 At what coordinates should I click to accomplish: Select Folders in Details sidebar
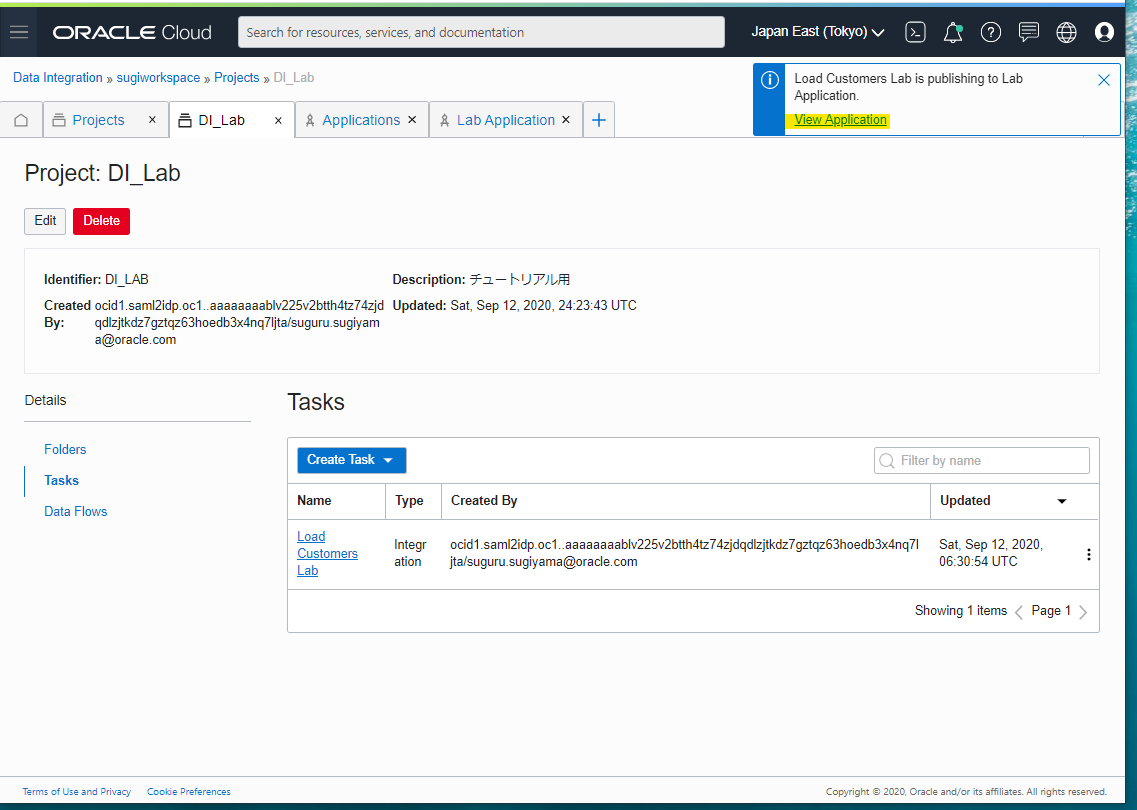[65, 450]
